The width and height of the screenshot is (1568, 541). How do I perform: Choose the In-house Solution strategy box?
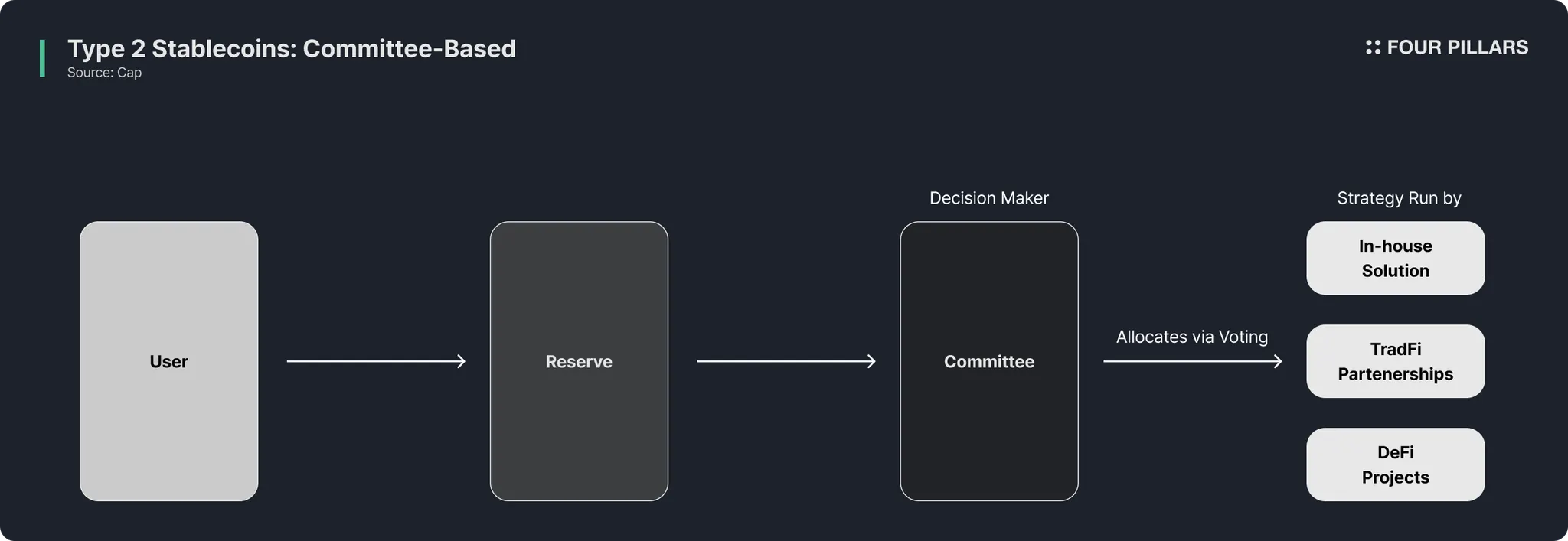click(1395, 258)
